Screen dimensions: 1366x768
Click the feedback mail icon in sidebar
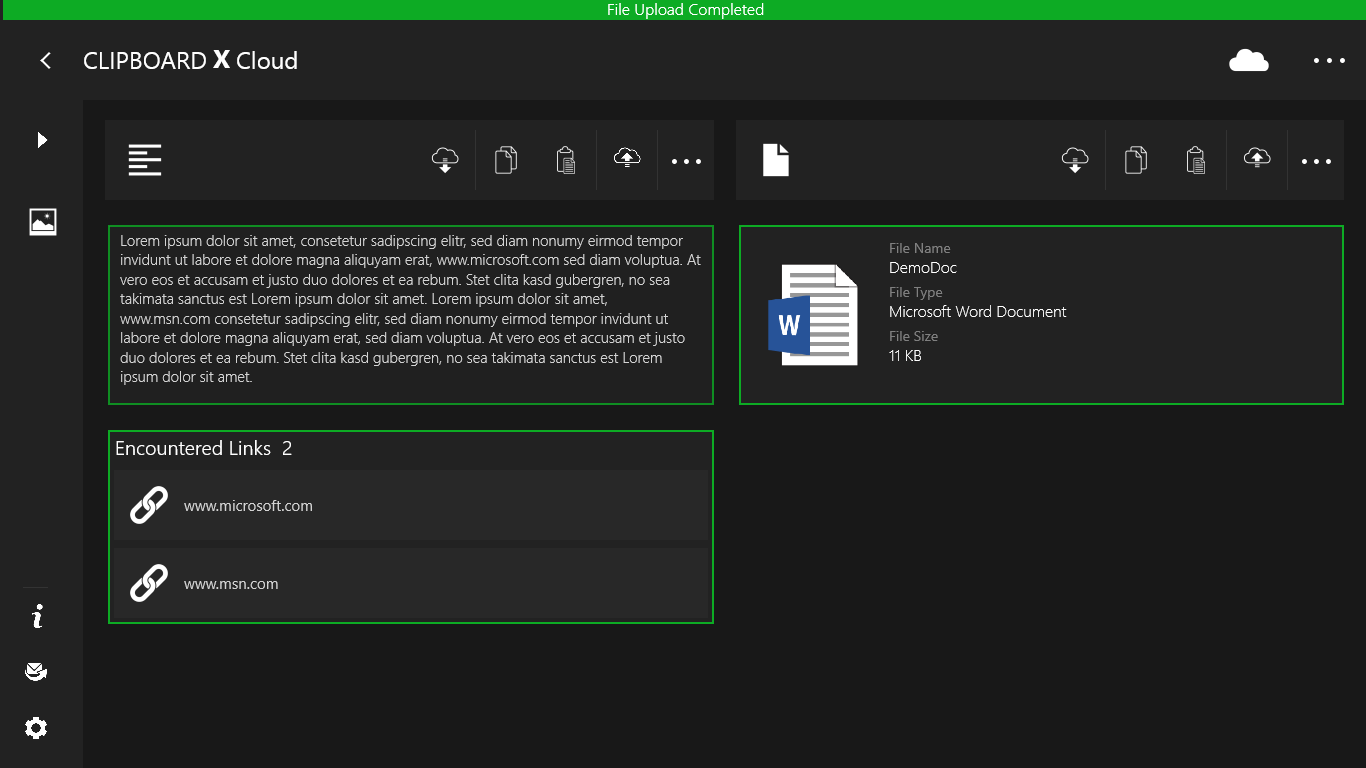(37, 672)
